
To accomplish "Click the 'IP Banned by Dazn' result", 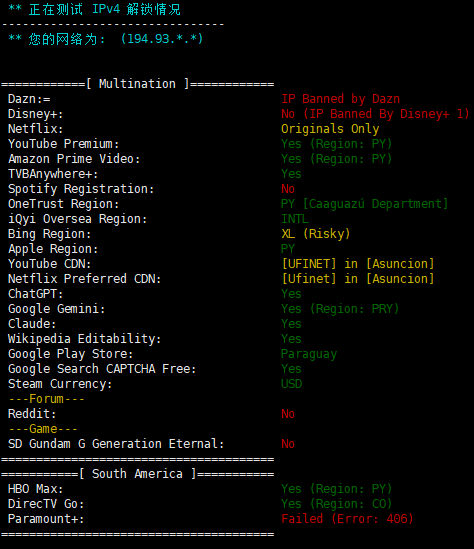I will (340, 99).
